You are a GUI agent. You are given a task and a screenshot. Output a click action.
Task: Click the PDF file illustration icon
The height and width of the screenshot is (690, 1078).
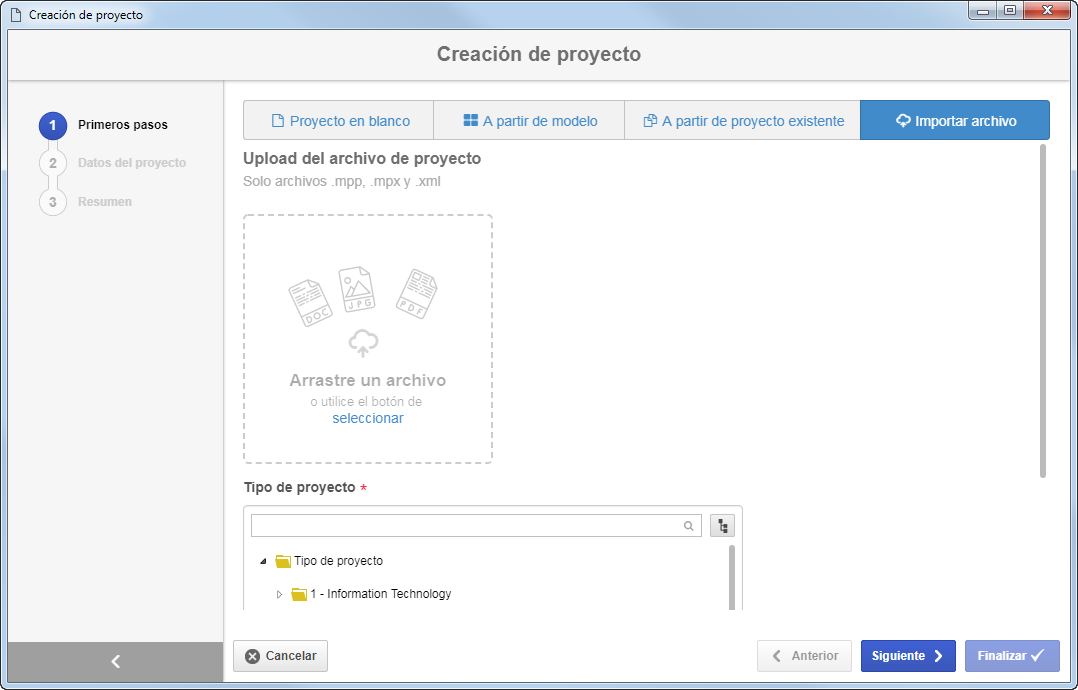pyautogui.click(x=417, y=293)
